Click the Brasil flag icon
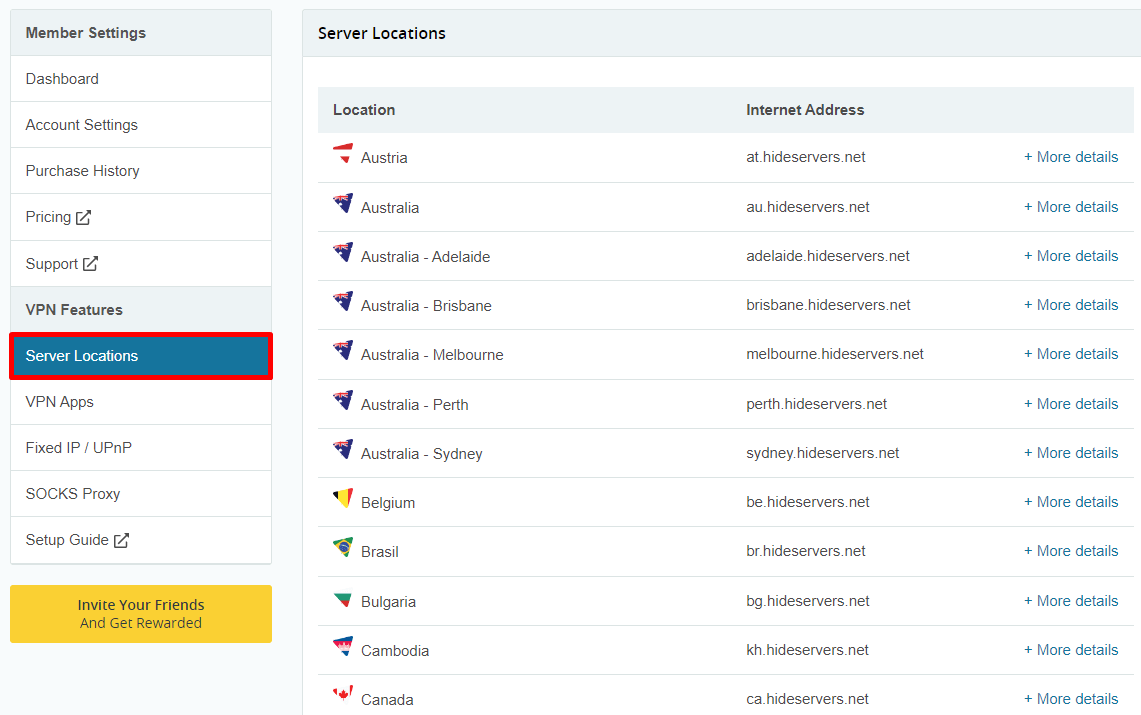Screen dimensions: 1141x715 pos(343,547)
